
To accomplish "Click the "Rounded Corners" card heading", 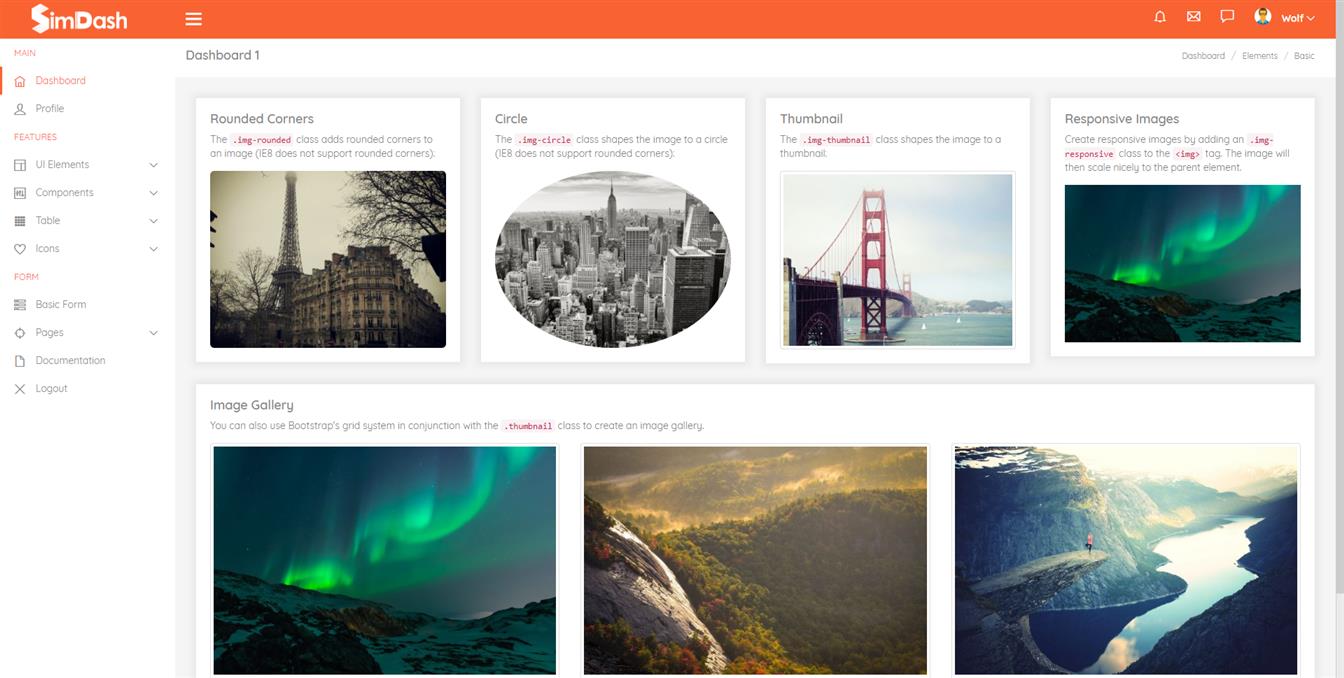I will pyautogui.click(x=262, y=119).
